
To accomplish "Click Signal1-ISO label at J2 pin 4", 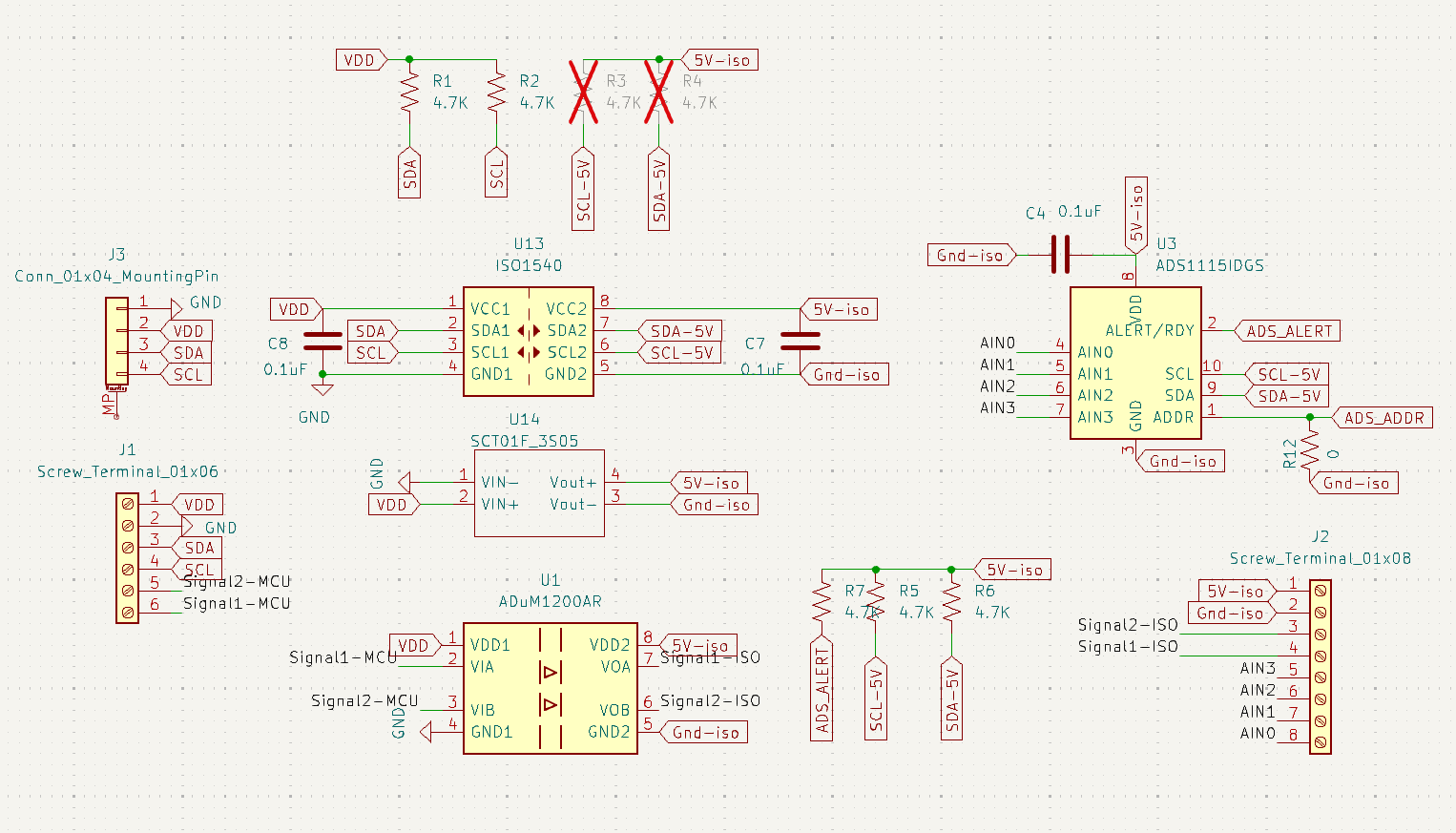I will click(1128, 646).
